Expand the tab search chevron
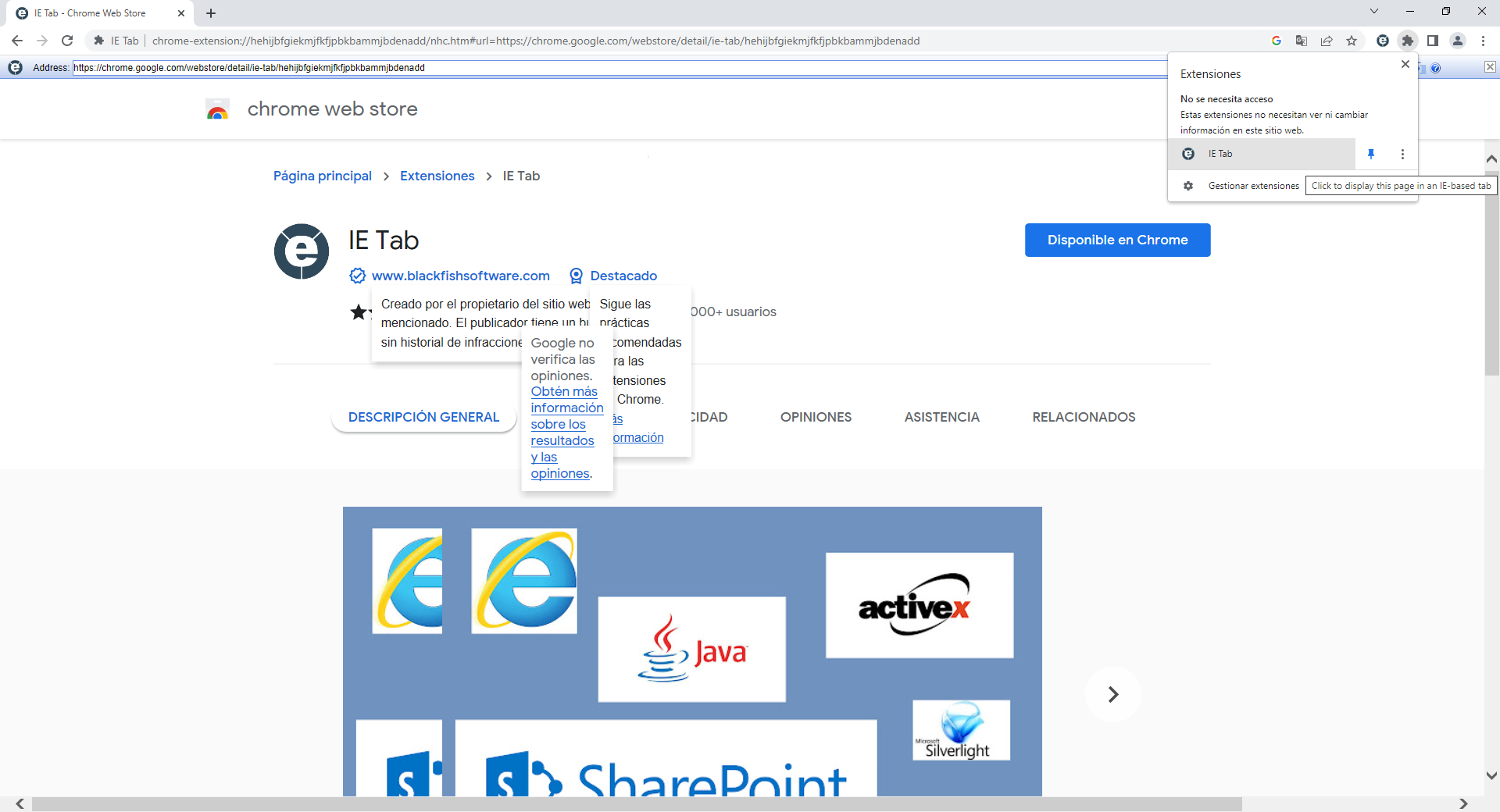 1374,12
